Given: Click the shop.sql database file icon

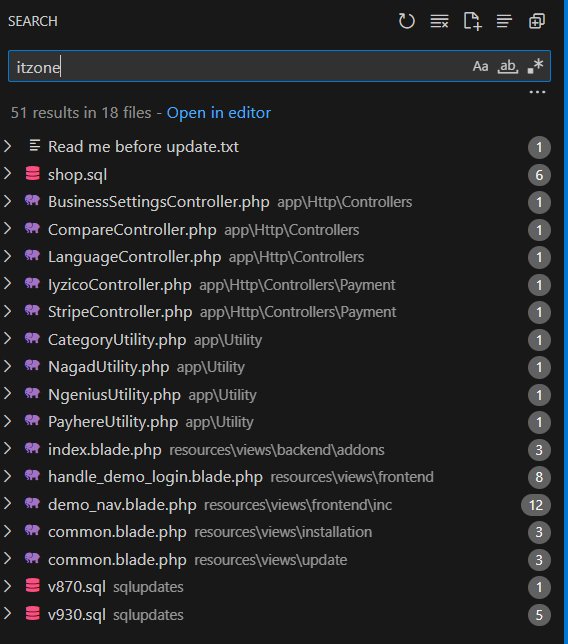Looking at the screenshot, I should [33, 174].
